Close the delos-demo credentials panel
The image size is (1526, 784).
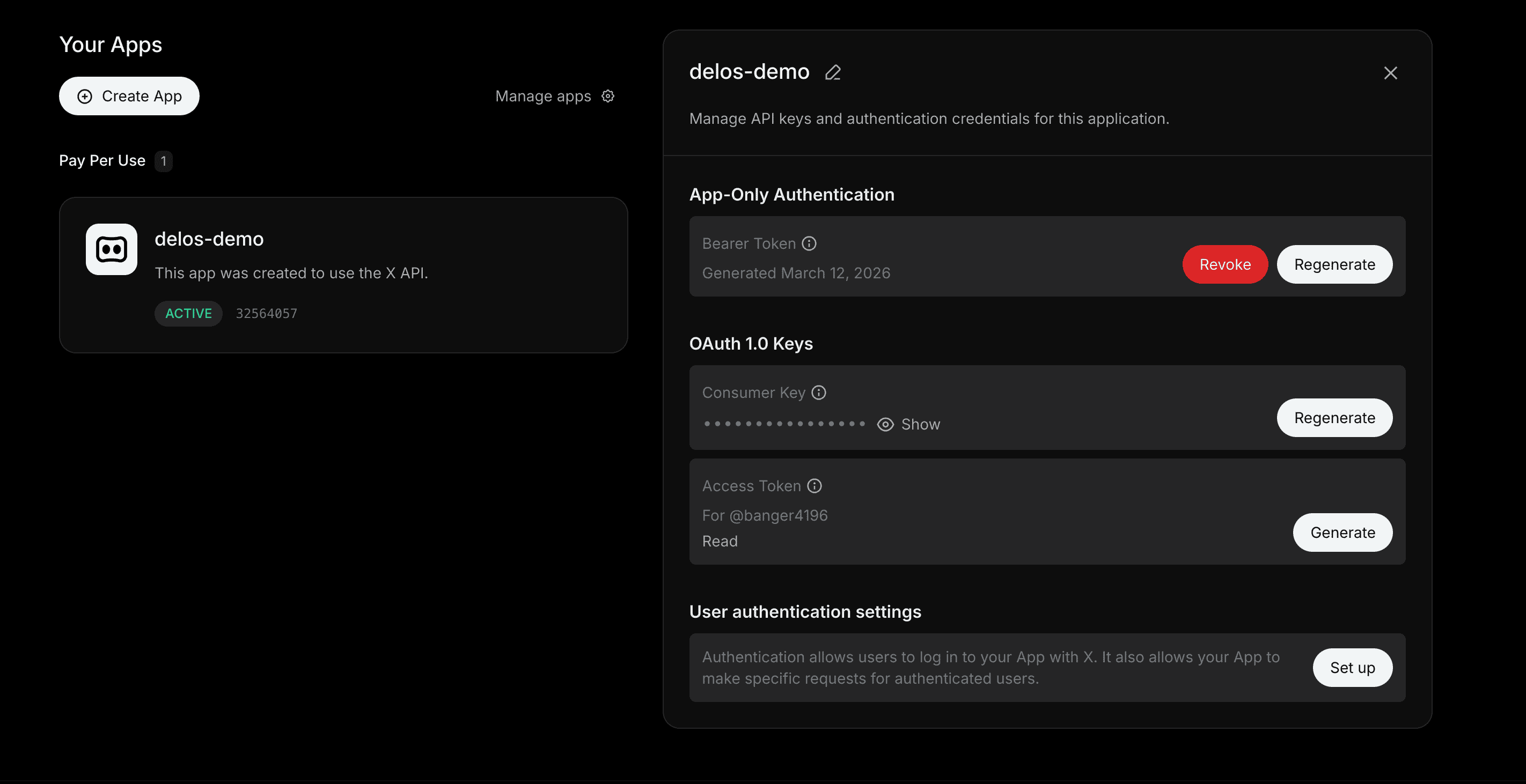1390,73
